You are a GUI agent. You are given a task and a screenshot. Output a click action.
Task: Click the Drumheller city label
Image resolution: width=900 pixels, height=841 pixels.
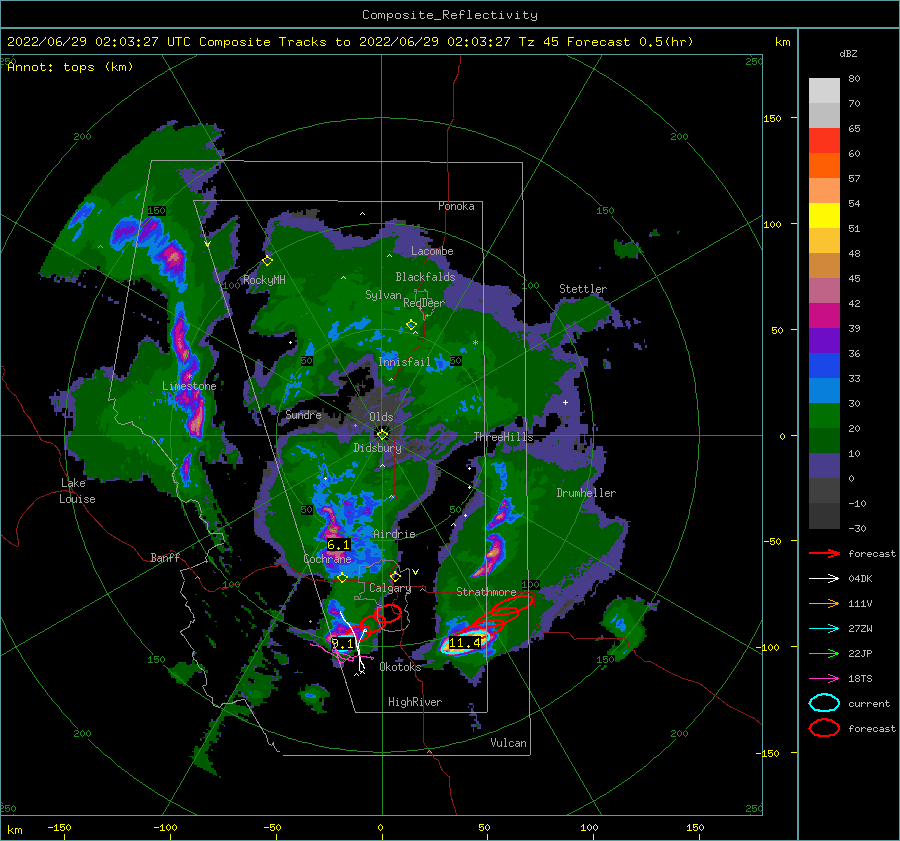[x=586, y=493]
